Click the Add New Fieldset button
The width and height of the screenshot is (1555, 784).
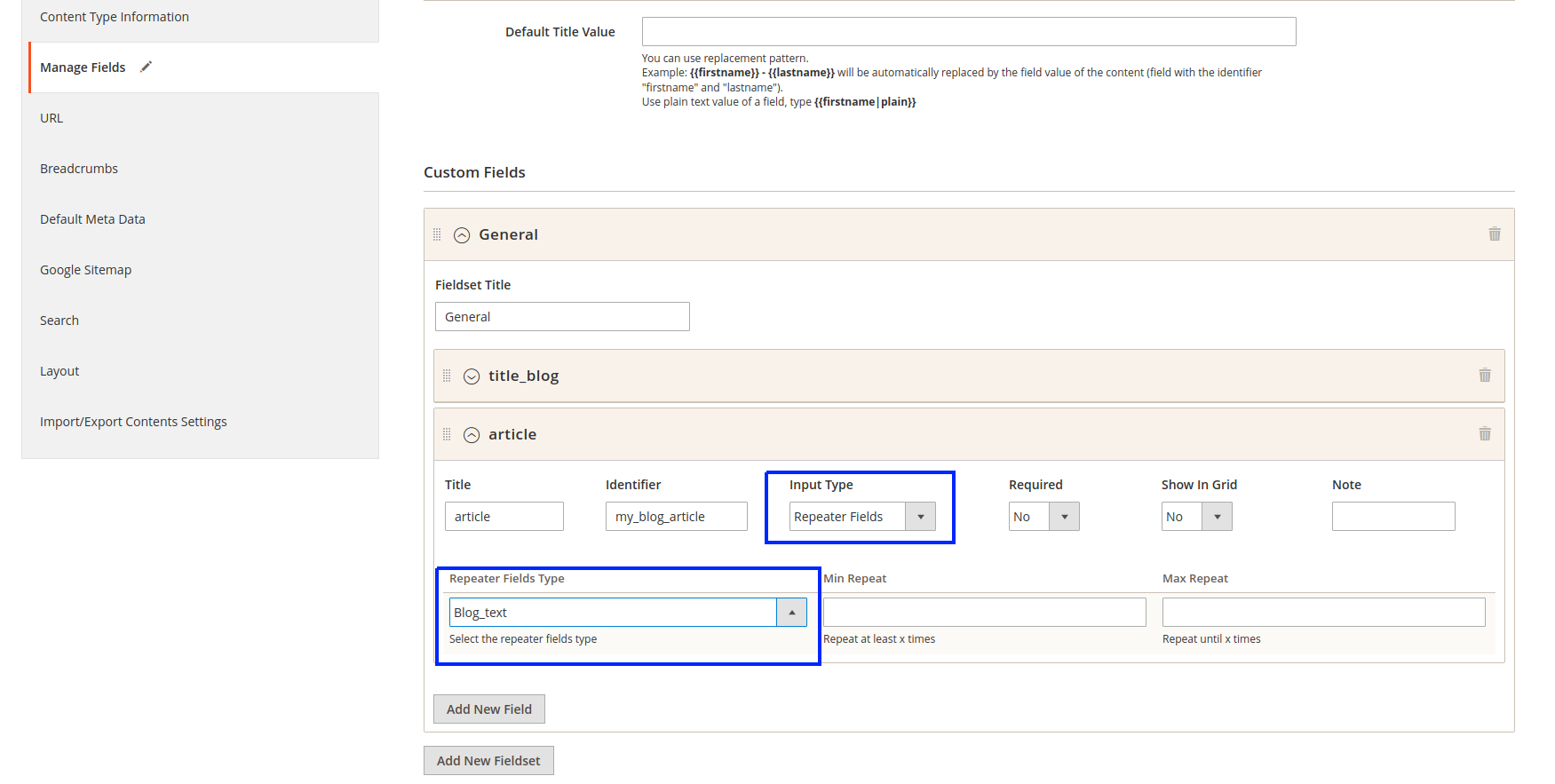[x=488, y=761]
